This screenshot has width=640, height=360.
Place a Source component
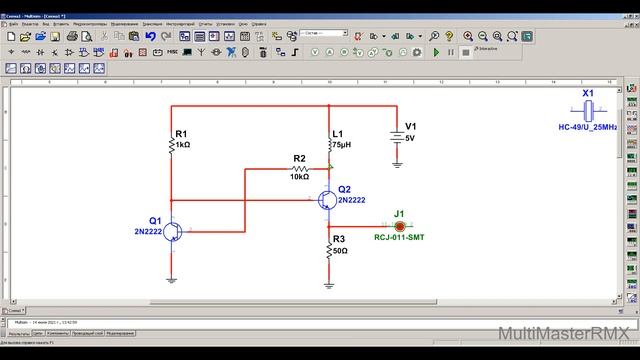pyautogui.click(x=11, y=52)
